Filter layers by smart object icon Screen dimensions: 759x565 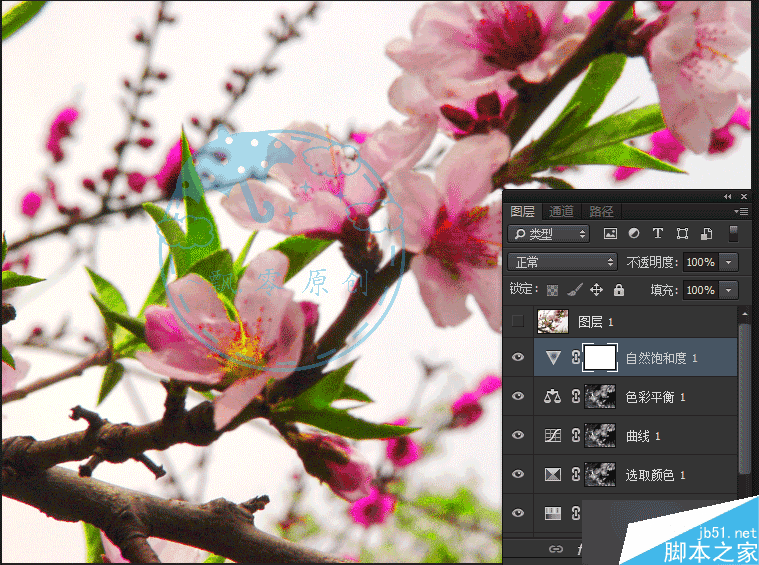(706, 234)
